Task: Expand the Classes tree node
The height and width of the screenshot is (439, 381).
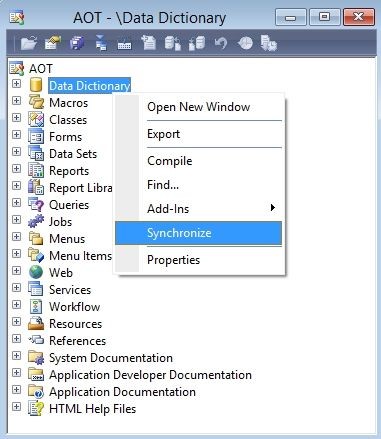Action: pos(16,118)
